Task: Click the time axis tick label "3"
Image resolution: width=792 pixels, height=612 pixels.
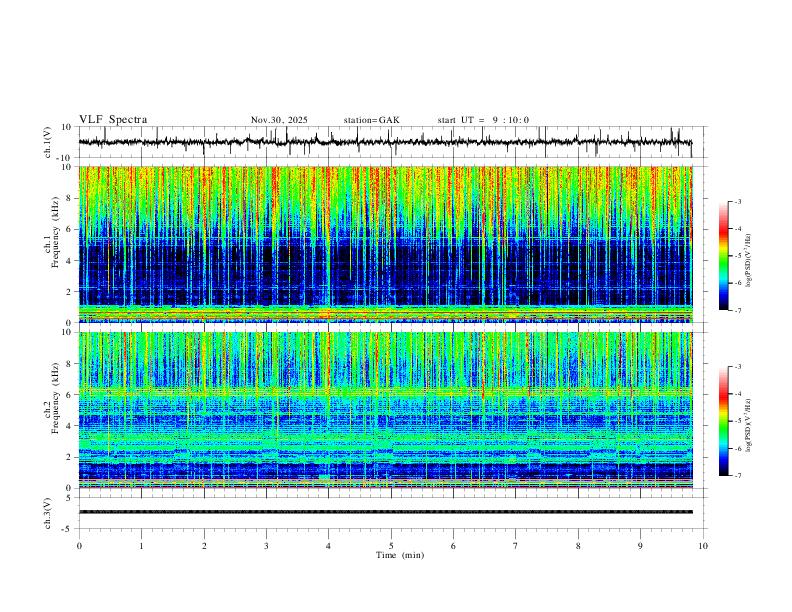Action: tap(266, 546)
